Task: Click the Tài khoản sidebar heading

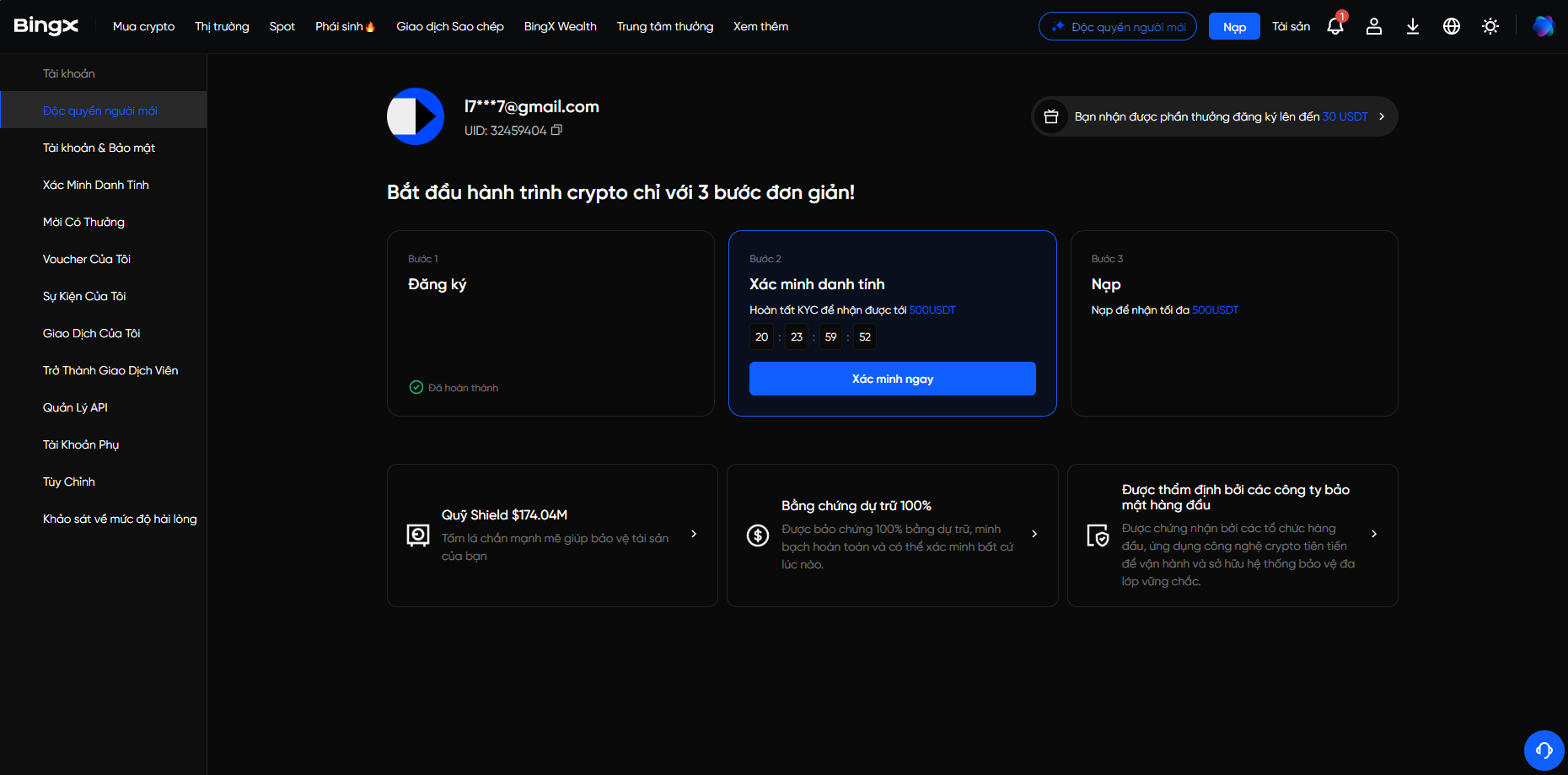Action: 69,73
